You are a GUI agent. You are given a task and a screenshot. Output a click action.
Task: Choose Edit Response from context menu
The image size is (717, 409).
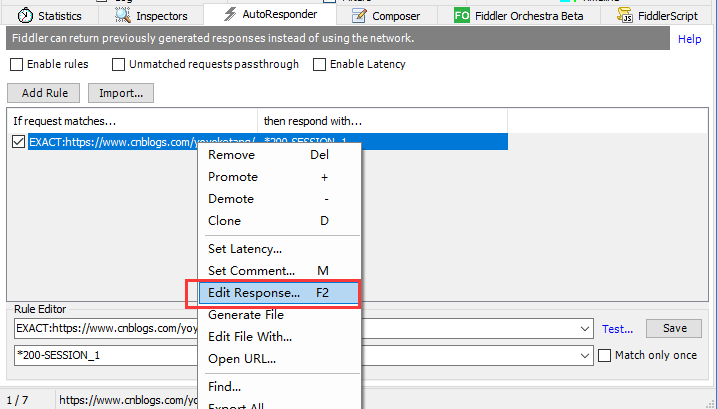point(254,293)
